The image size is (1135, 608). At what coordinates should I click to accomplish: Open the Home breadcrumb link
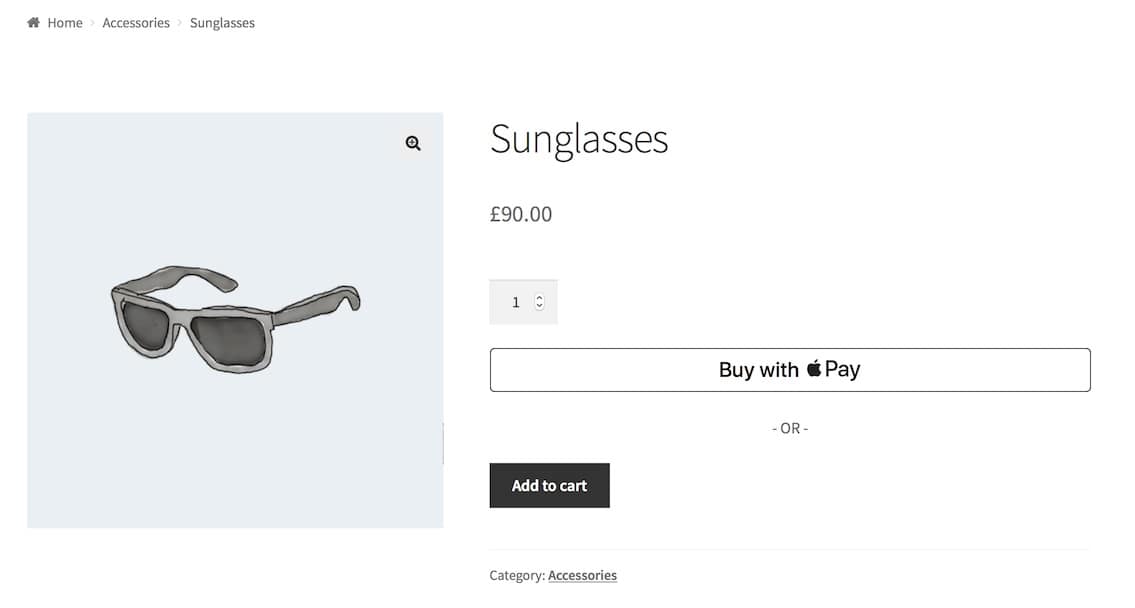65,22
